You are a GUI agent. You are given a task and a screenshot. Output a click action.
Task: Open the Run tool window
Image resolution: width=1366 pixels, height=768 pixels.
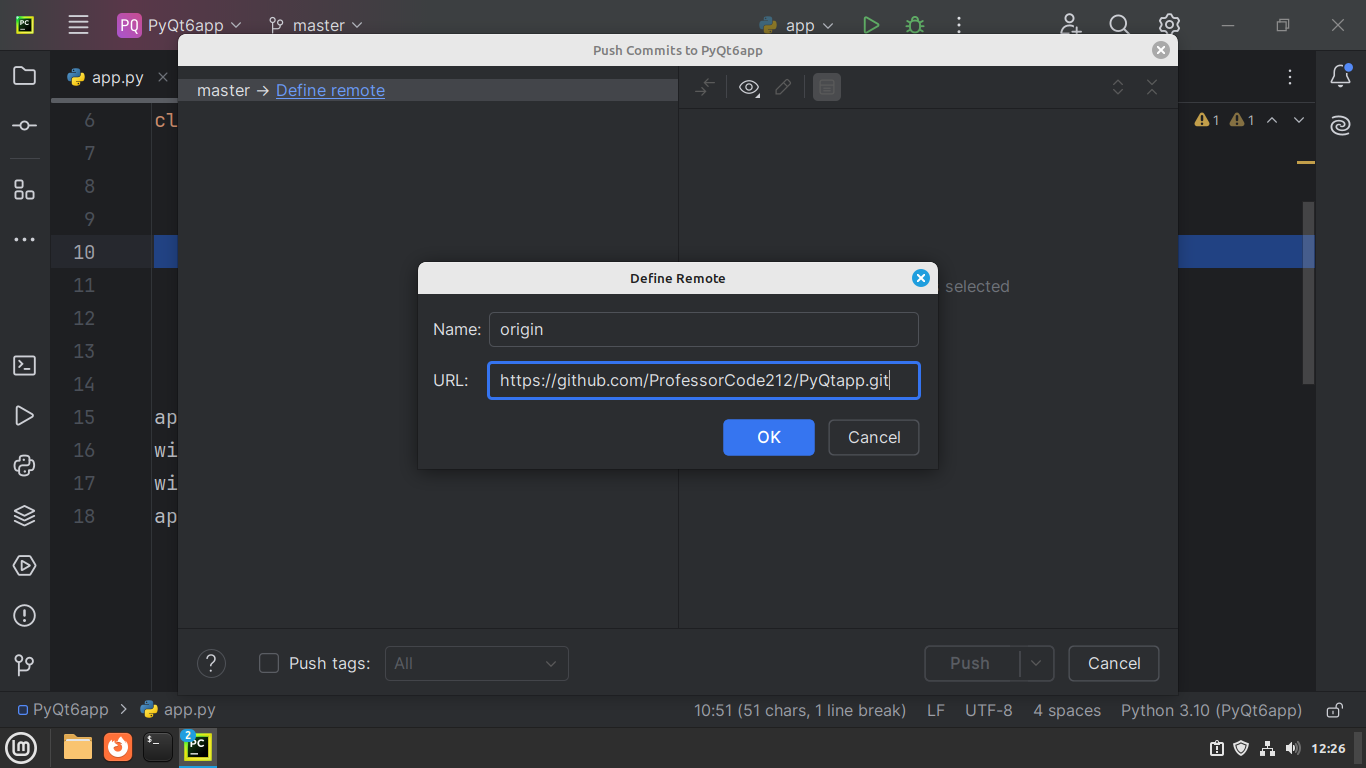pyautogui.click(x=25, y=416)
